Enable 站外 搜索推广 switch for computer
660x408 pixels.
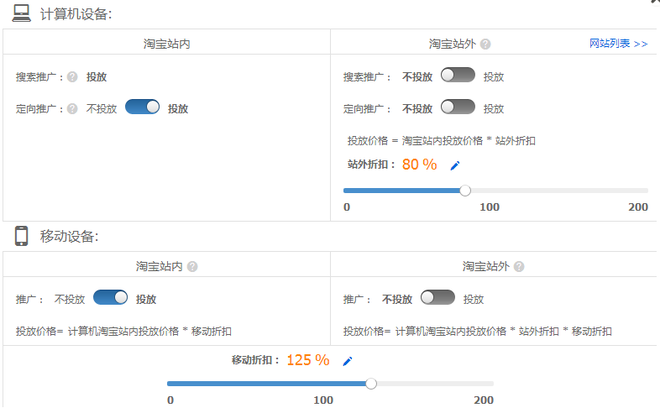(x=457, y=75)
